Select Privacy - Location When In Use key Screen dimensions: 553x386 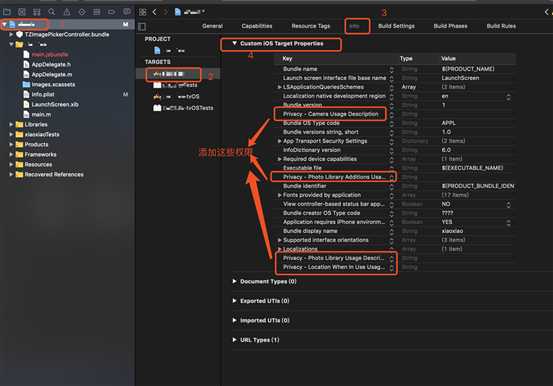click(333, 267)
